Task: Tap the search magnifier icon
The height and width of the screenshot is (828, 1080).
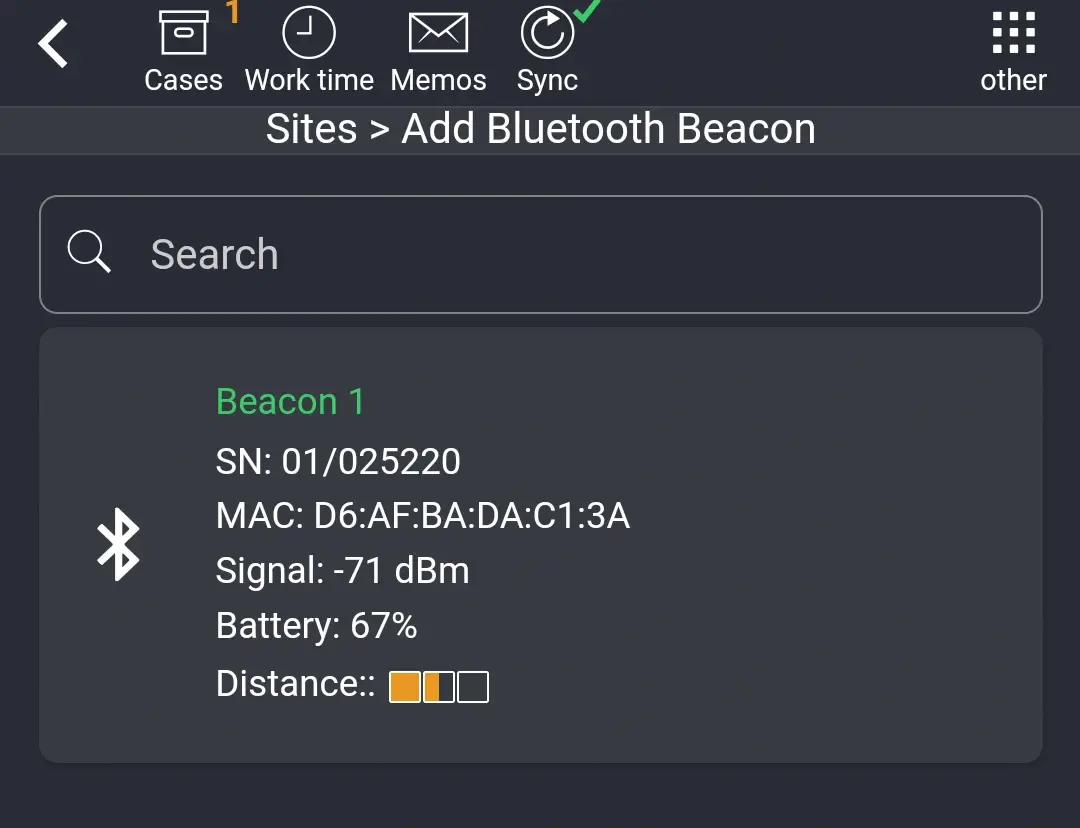Action: (88, 253)
